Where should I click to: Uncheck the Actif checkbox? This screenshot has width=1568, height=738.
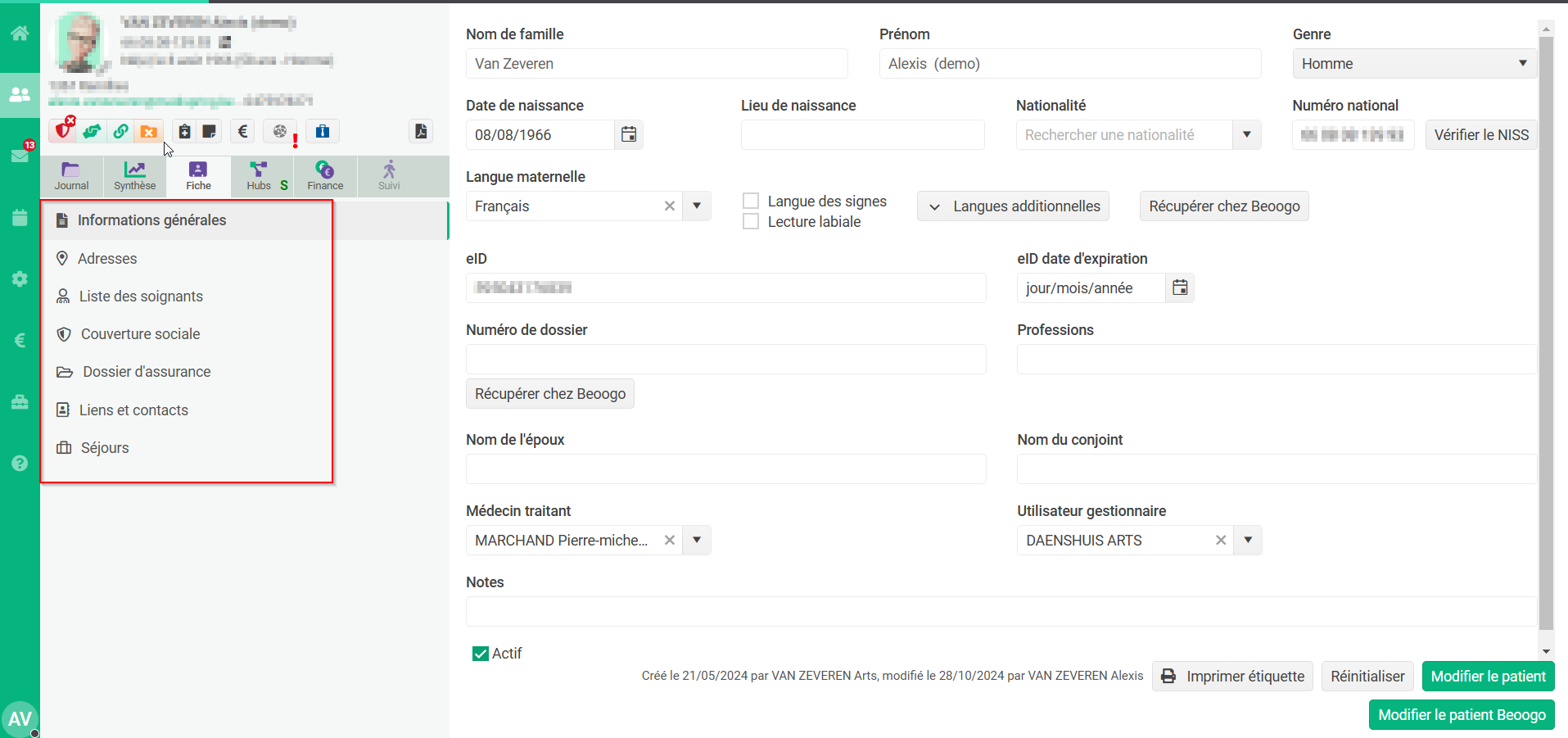coord(481,653)
